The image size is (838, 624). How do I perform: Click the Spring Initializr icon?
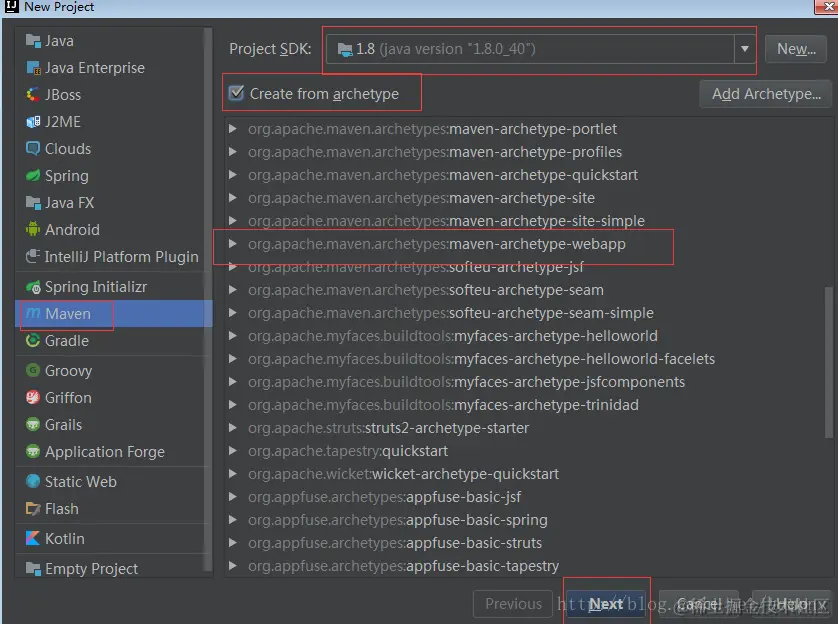click(33, 287)
